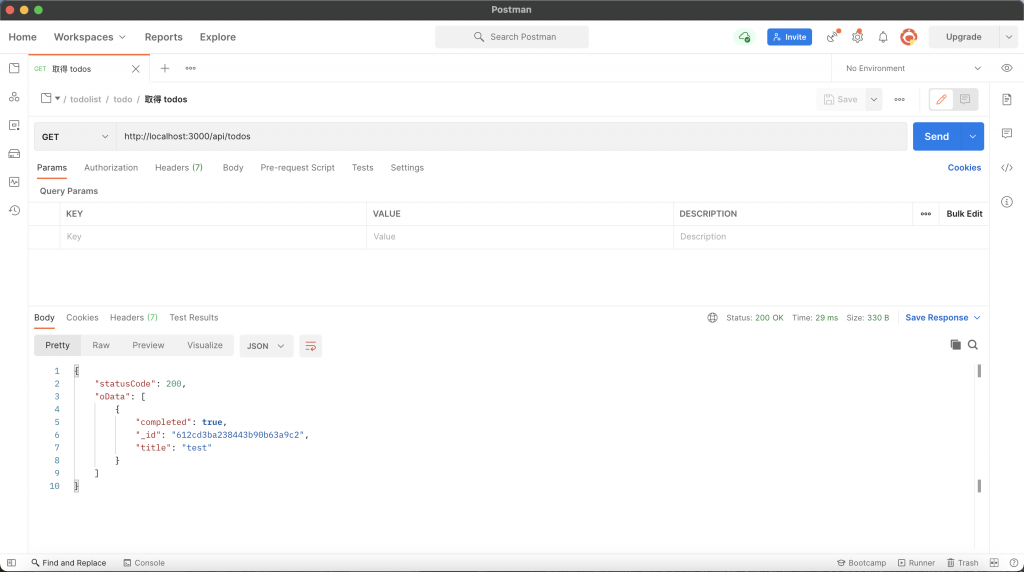
Task: Switch to edit mode pencil icon
Action: [x=941, y=99]
